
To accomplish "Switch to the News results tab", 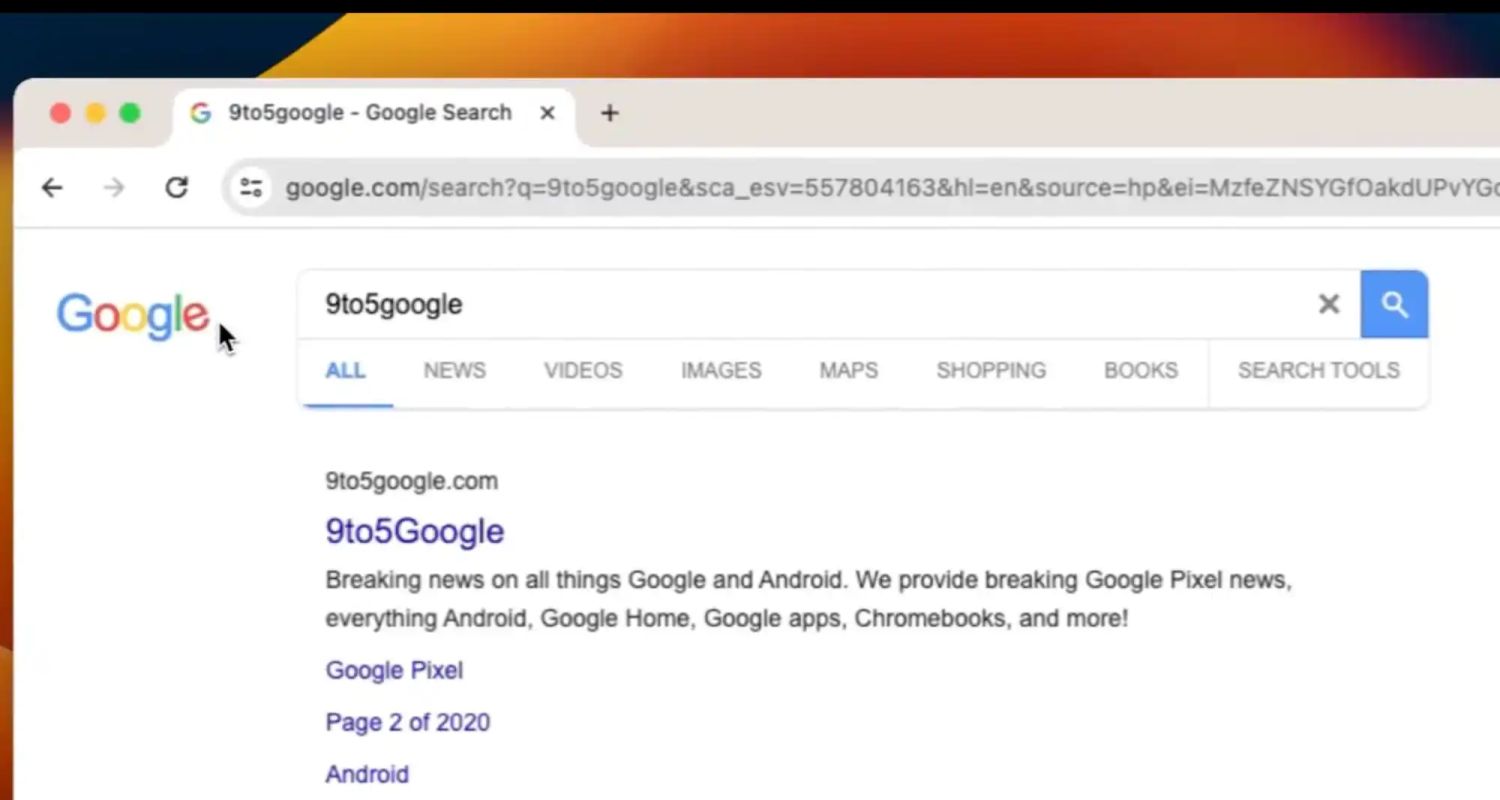I will tap(454, 371).
